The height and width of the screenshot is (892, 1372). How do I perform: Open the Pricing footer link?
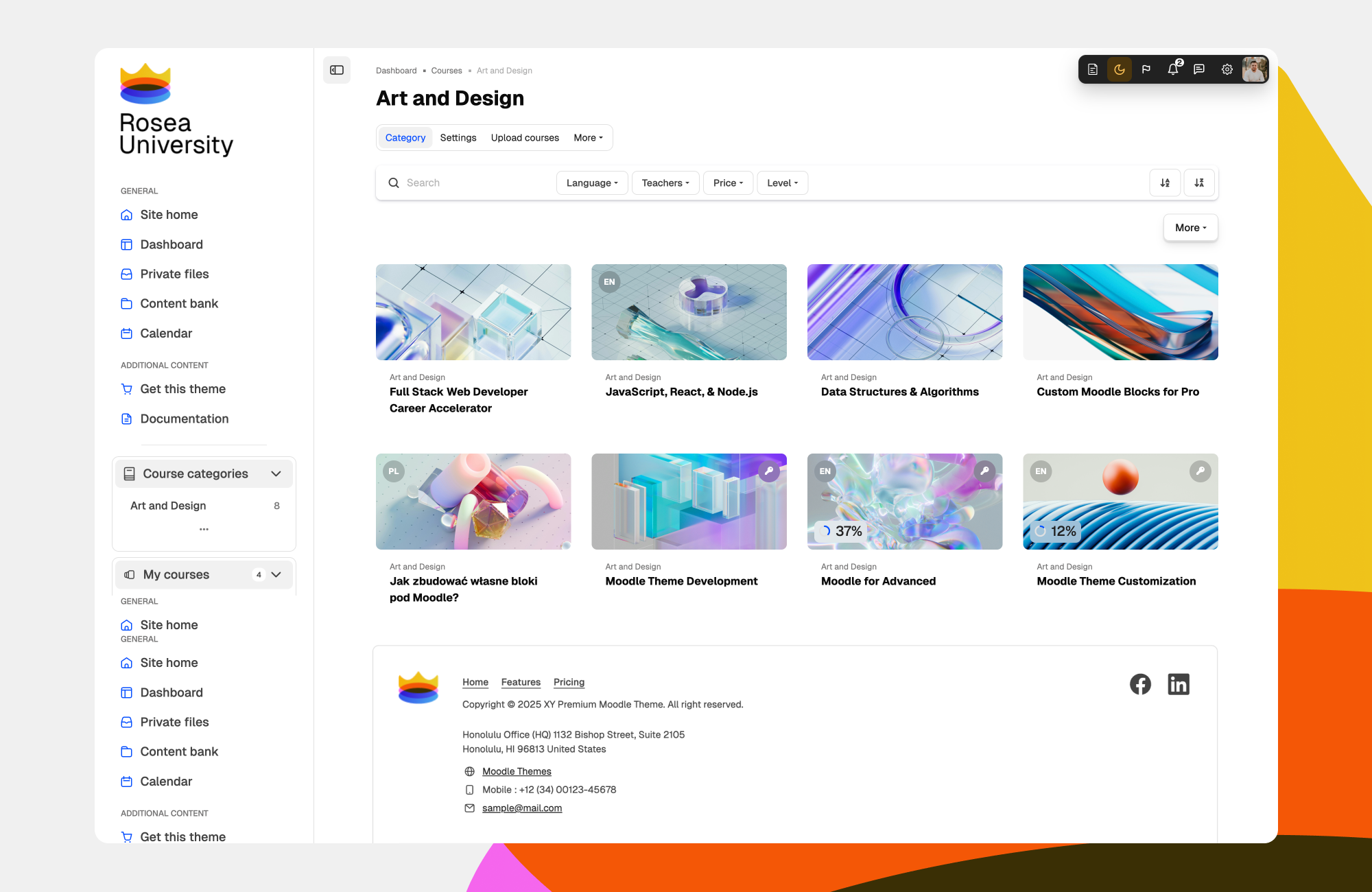[x=569, y=682]
